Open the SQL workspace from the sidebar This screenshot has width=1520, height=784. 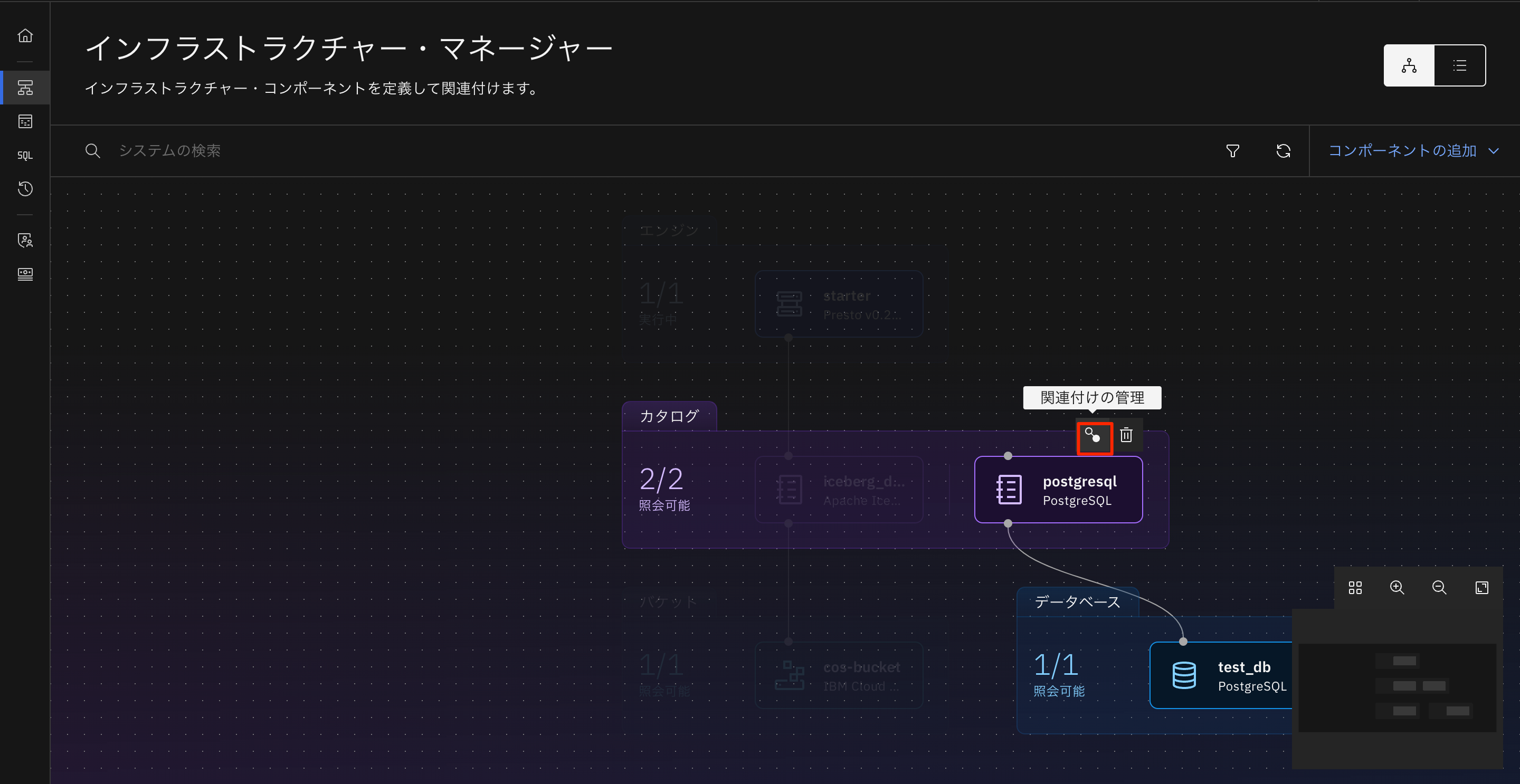[26, 155]
